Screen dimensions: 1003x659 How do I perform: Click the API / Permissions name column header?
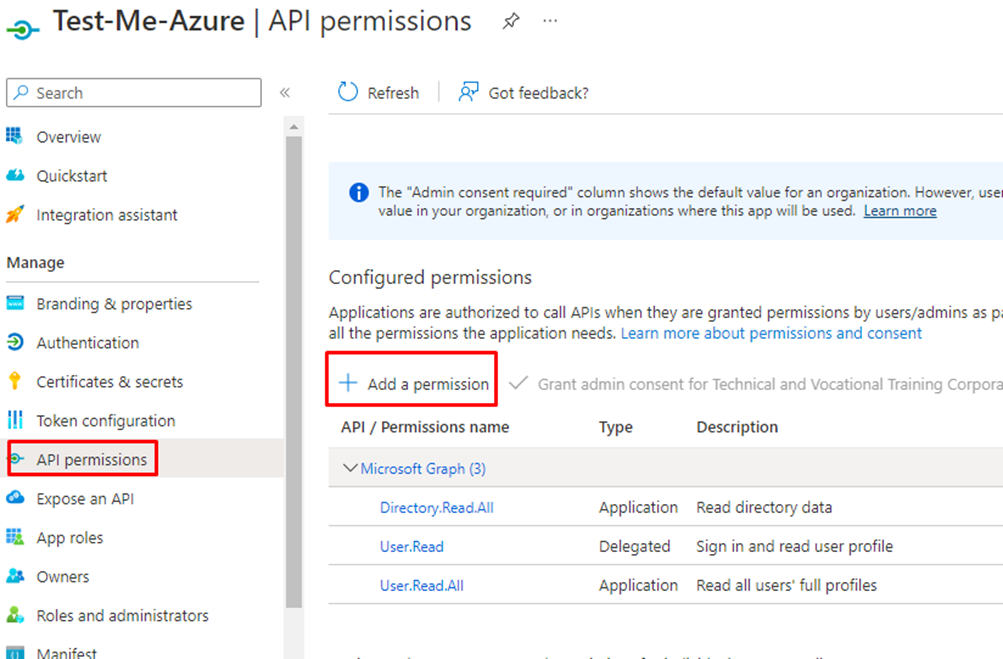(x=425, y=427)
